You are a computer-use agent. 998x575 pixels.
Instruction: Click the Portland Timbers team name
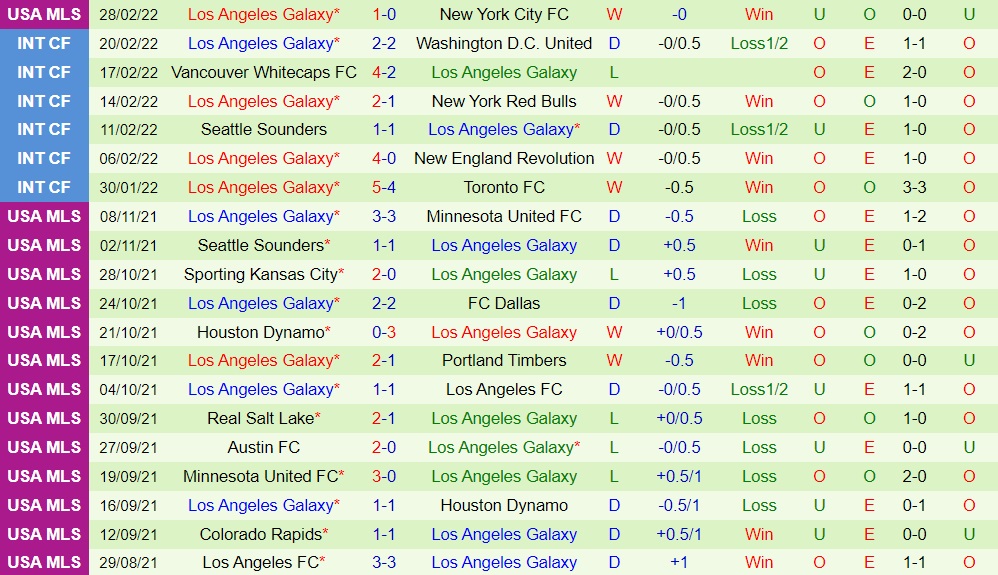(504, 360)
